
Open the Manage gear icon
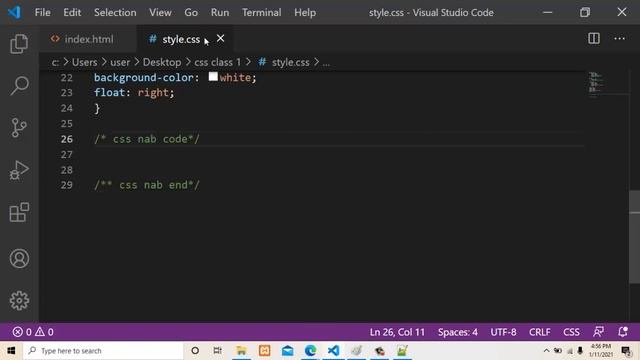[19, 301]
